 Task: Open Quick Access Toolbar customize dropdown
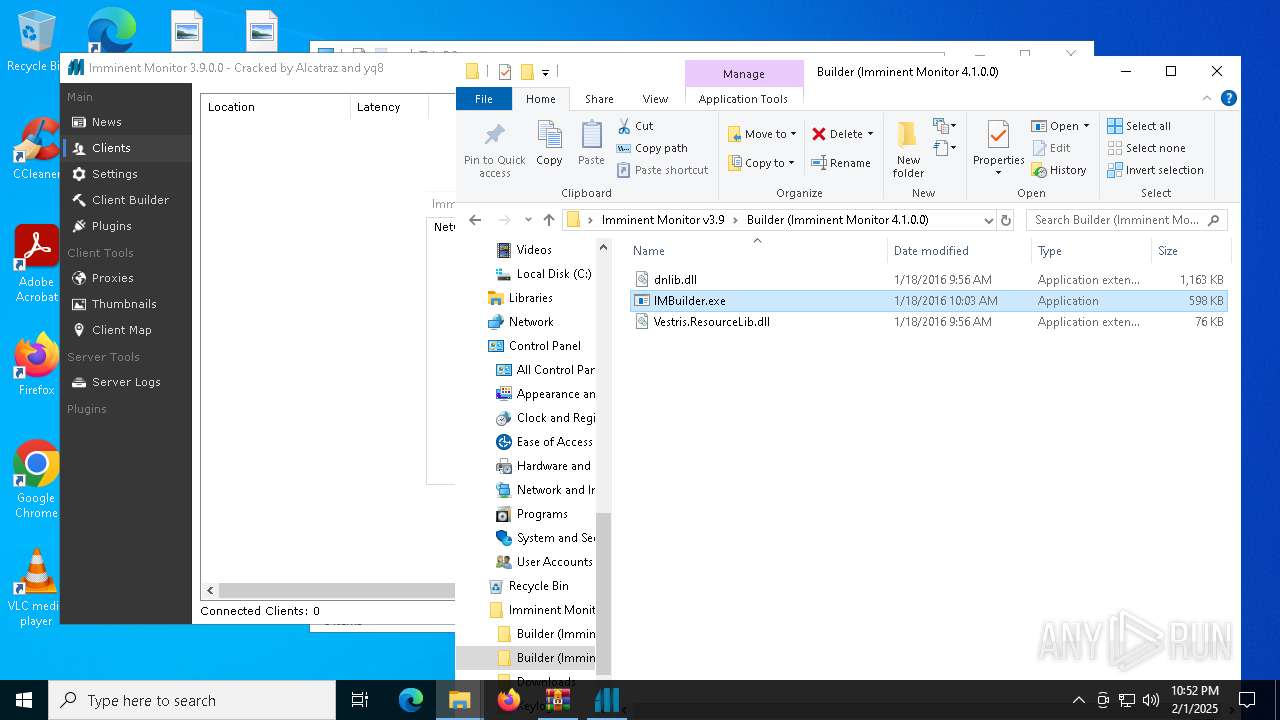click(545, 72)
